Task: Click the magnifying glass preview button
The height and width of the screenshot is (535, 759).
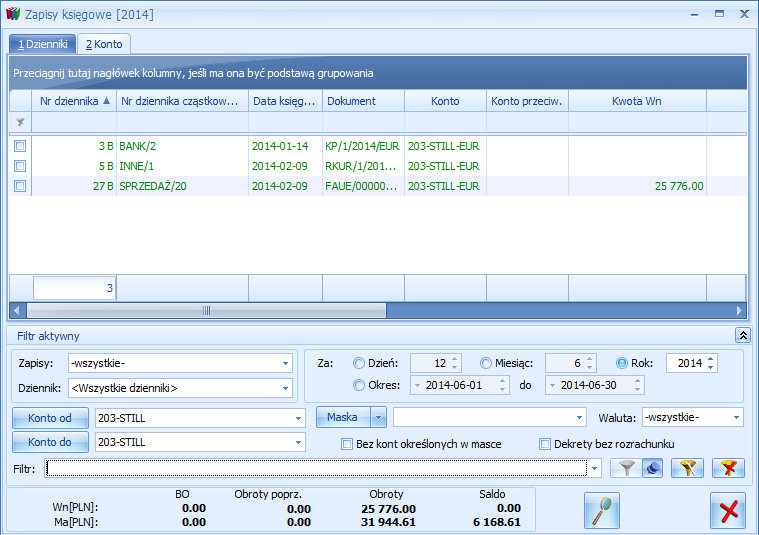Action: pos(602,510)
